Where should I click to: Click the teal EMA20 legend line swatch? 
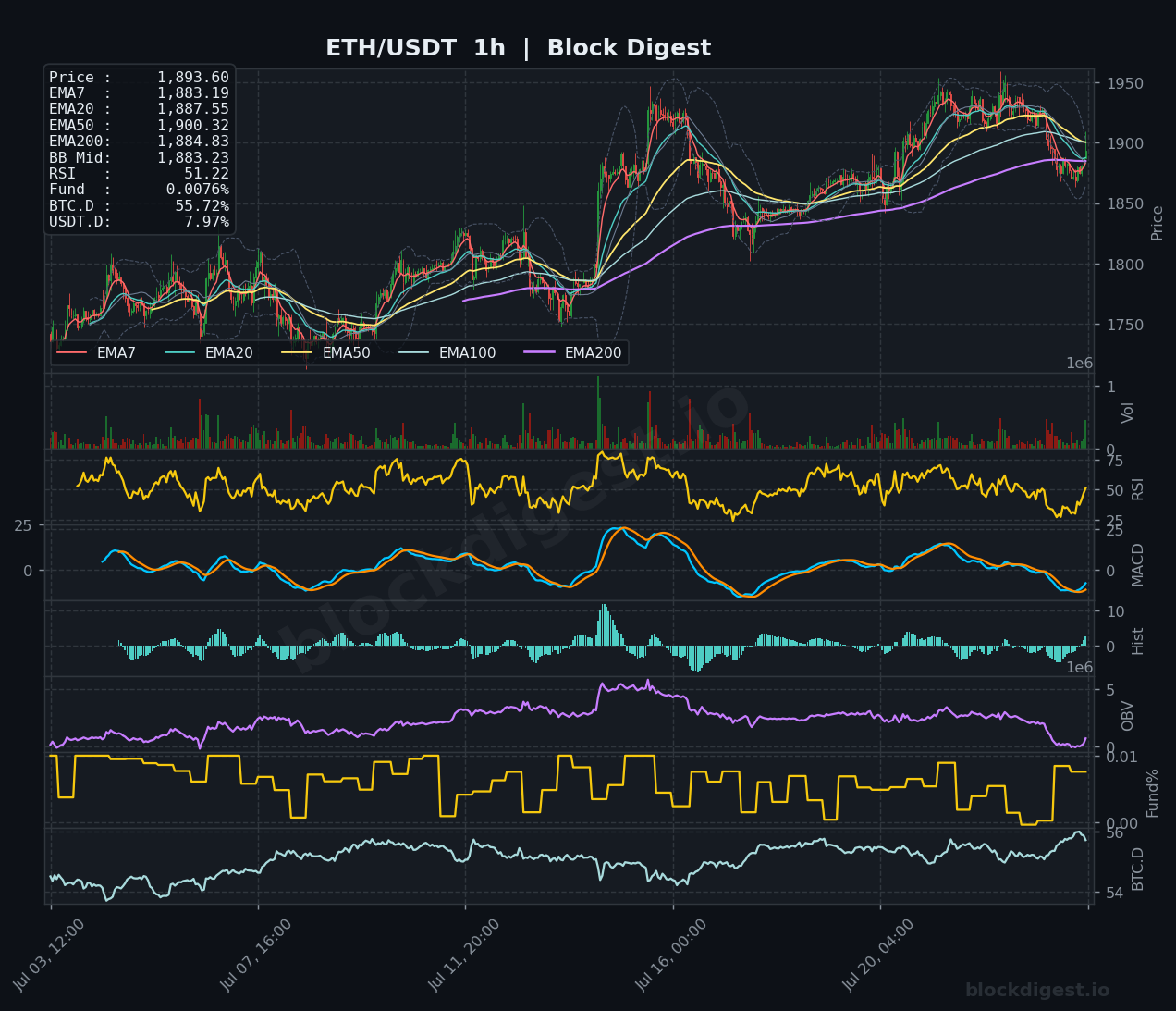(x=179, y=353)
